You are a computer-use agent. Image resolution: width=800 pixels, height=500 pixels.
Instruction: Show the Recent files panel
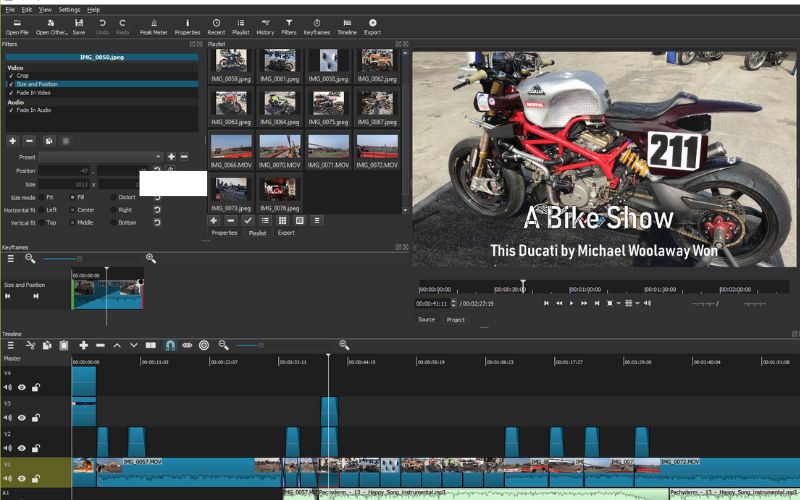coord(216,27)
